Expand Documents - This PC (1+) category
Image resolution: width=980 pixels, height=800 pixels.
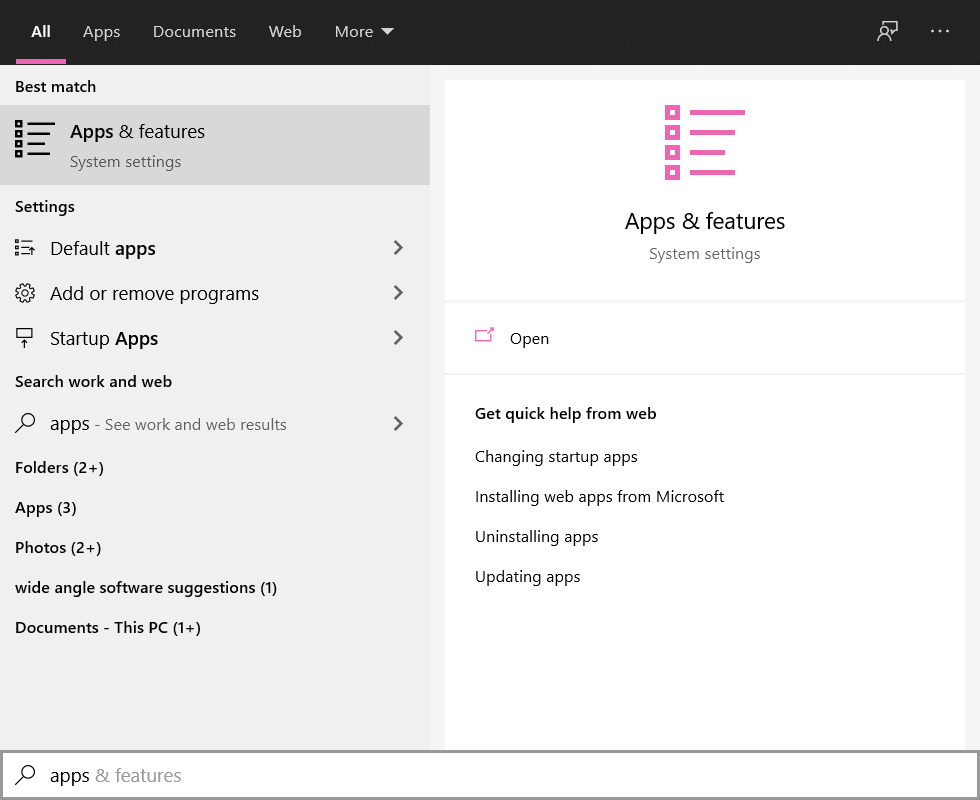[x=108, y=628]
